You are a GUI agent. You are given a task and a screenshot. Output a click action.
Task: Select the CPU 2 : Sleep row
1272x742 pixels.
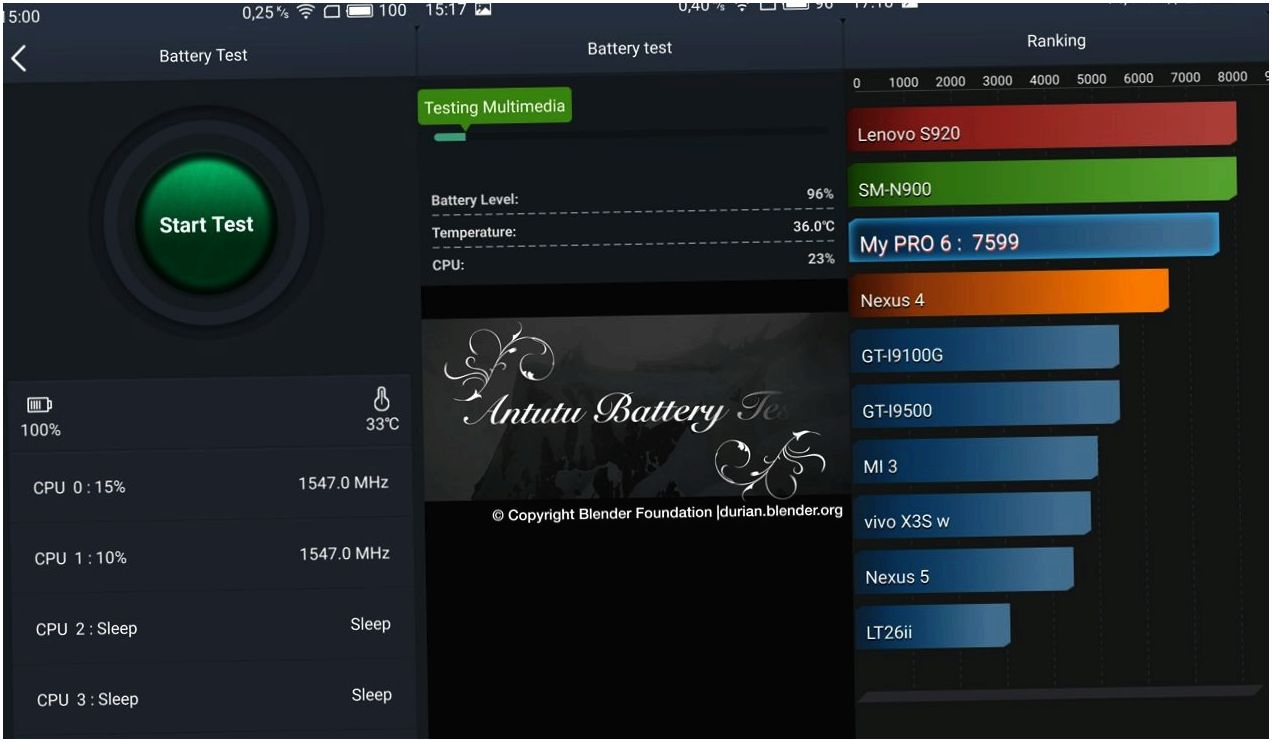[x=211, y=627]
